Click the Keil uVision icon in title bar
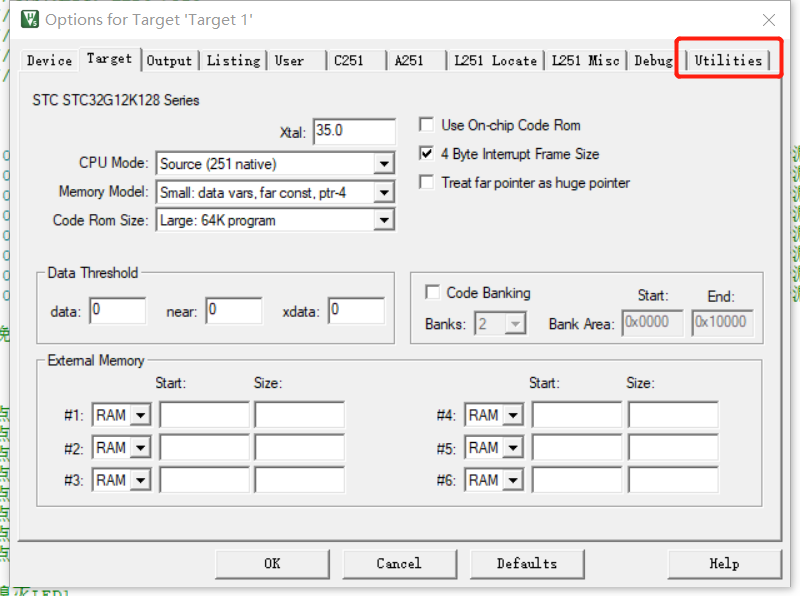Screen dimensions: 800x596 (30, 19)
